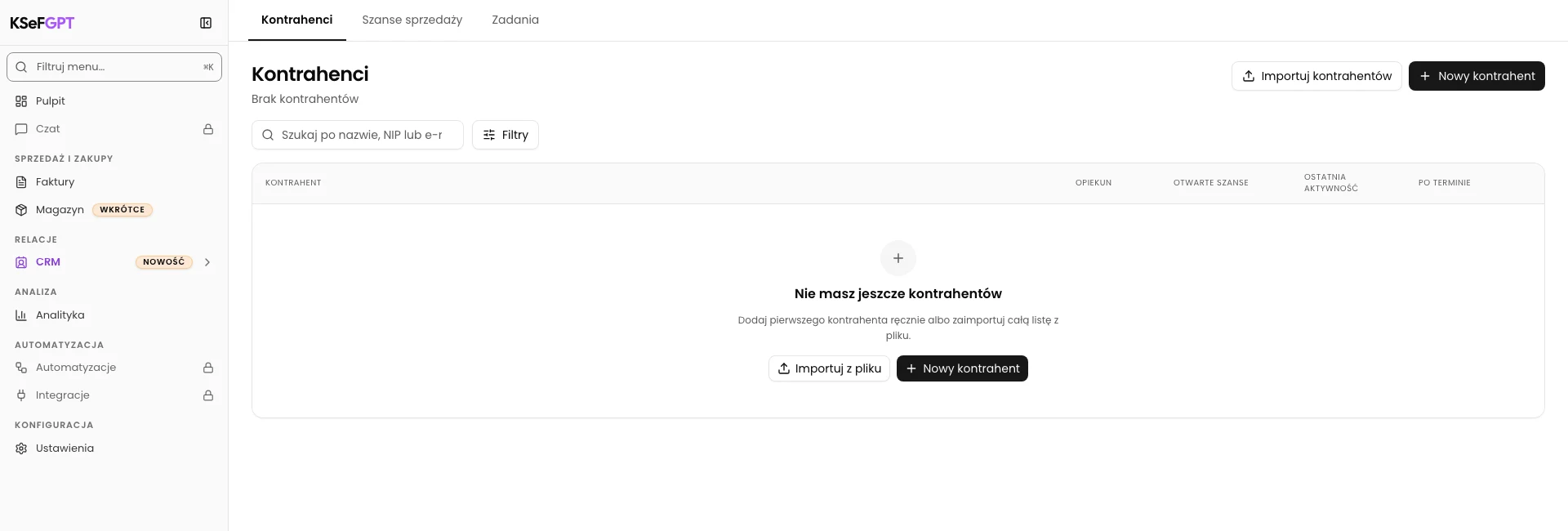Click the KSeFGPT logo
This screenshot has height=531, width=1568.
point(42,23)
